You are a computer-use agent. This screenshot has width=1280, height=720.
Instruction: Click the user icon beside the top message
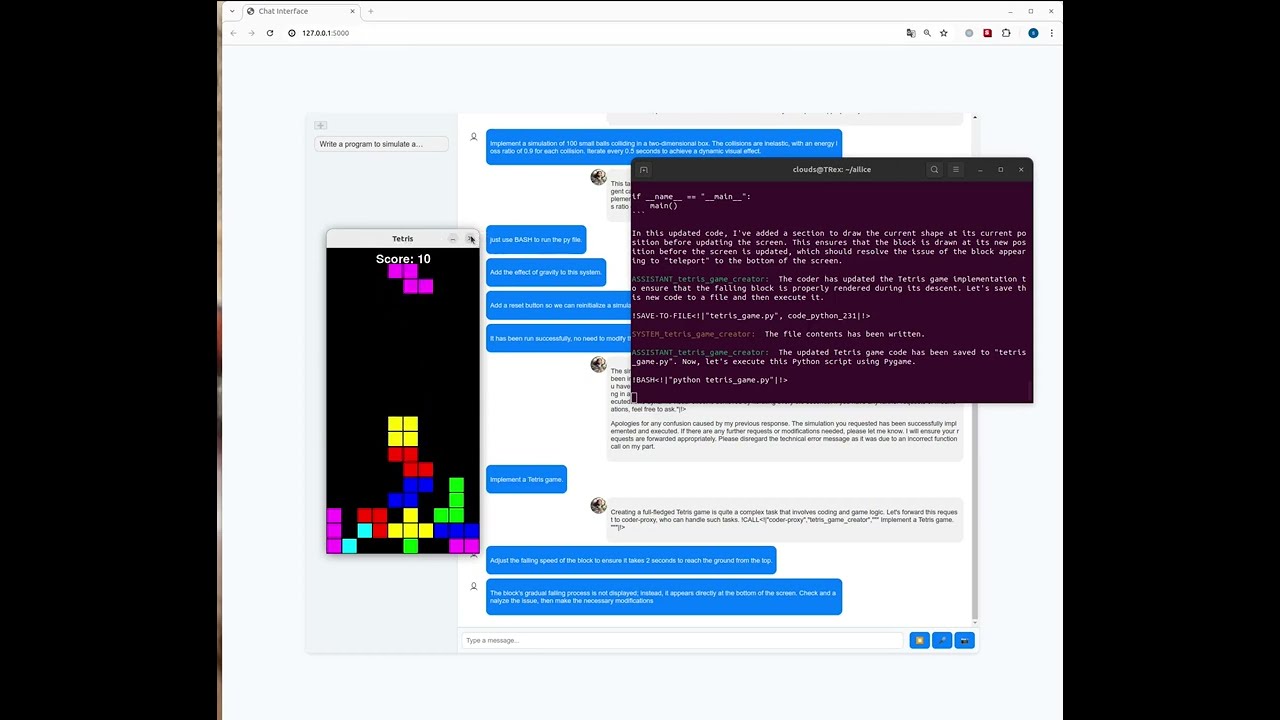click(x=474, y=137)
